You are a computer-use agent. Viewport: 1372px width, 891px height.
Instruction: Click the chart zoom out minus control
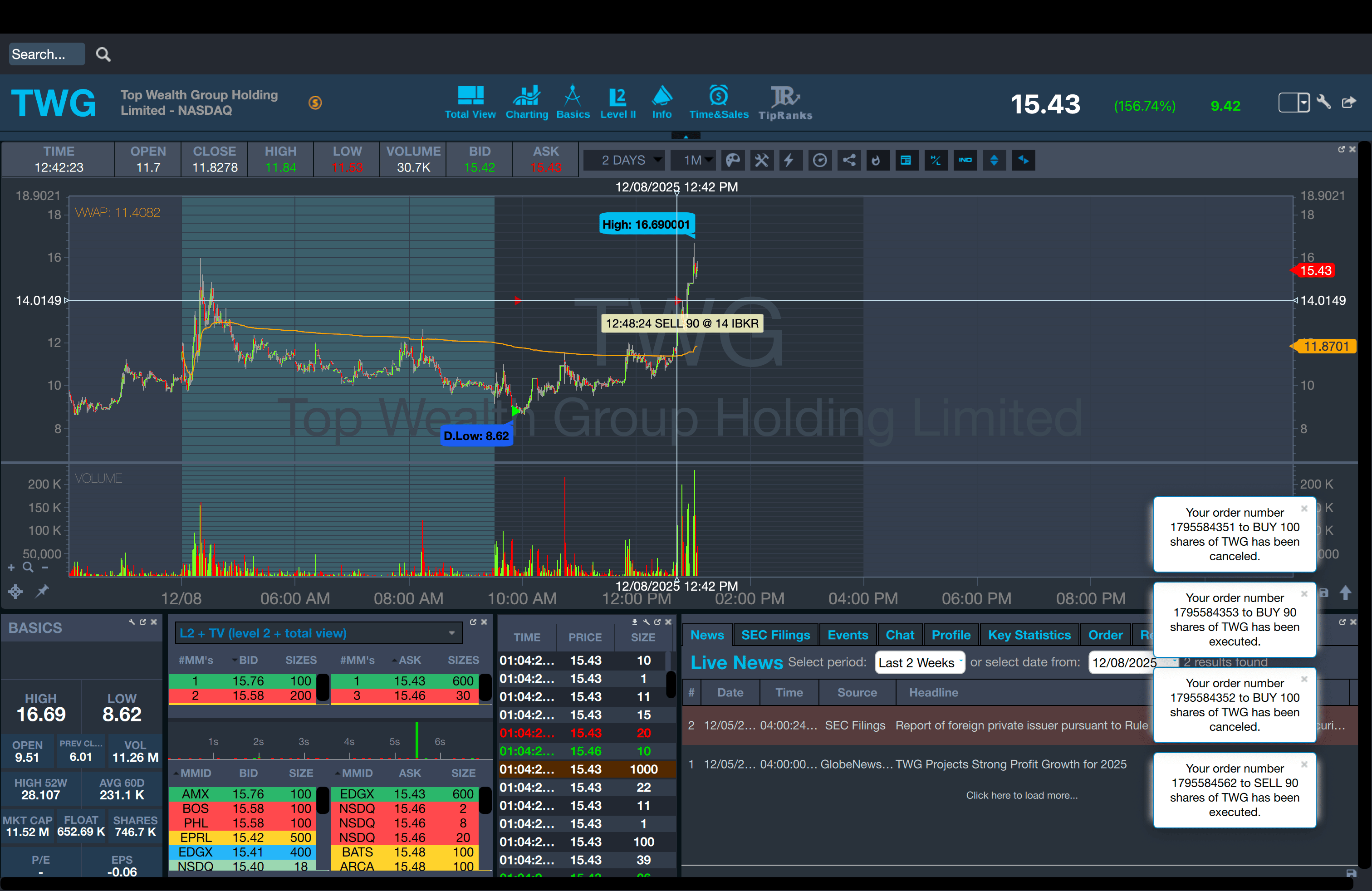point(45,568)
